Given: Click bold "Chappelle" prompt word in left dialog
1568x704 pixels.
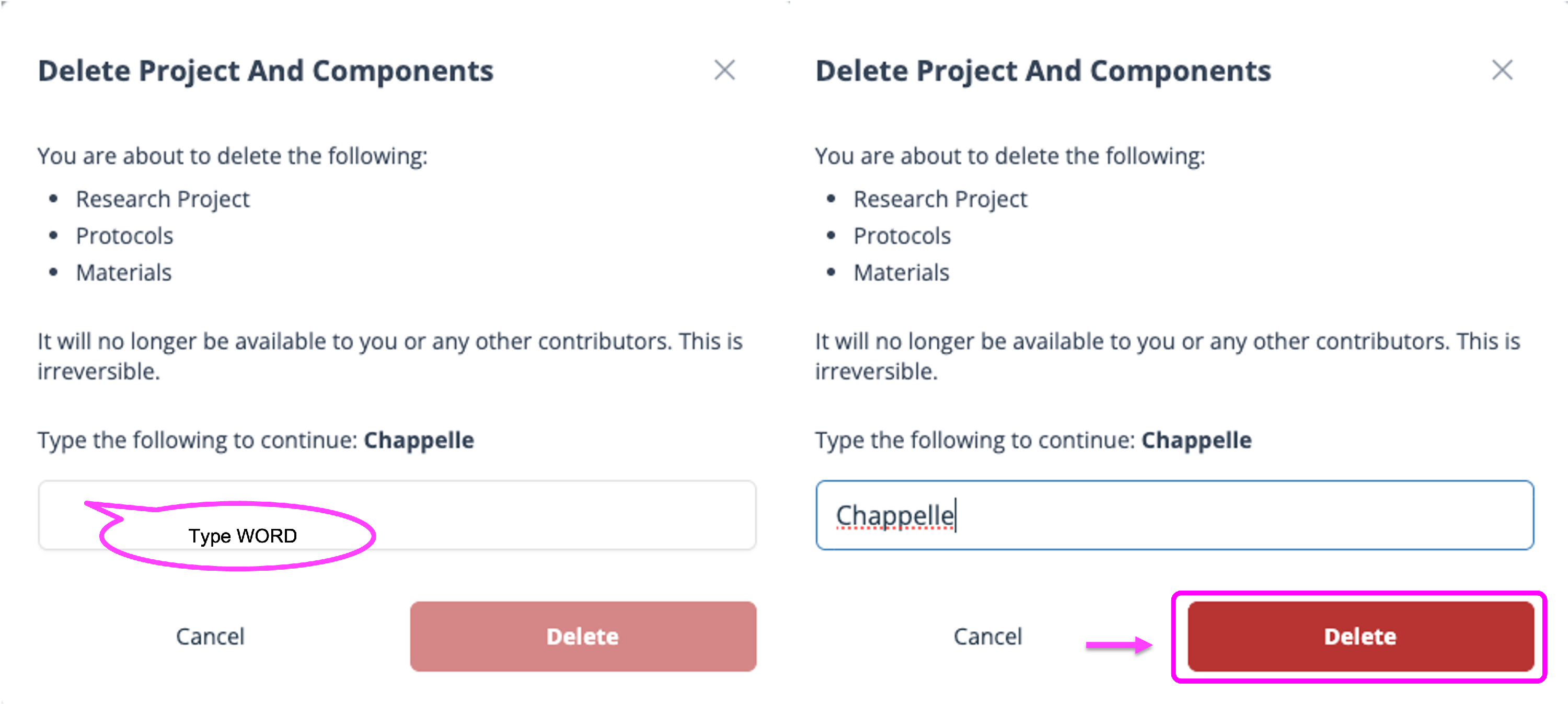Looking at the screenshot, I should click(x=419, y=440).
